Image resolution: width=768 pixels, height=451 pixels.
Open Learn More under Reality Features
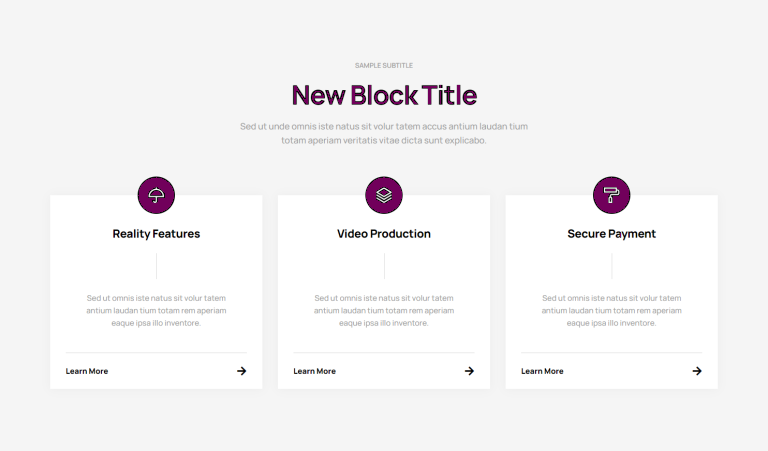(87, 371)
